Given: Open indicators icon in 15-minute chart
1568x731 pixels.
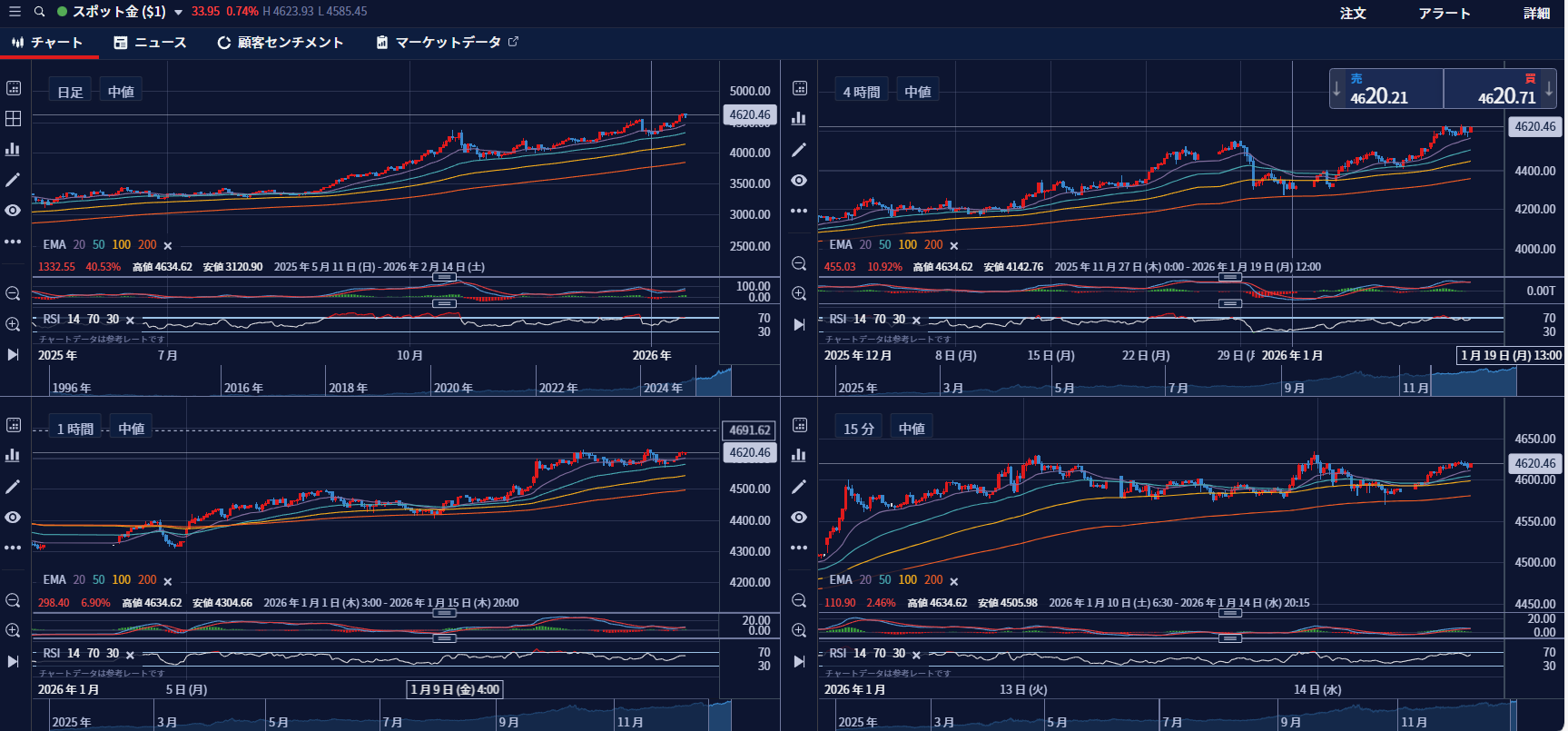Looking at the screenshot, I should tap(799, 455).
